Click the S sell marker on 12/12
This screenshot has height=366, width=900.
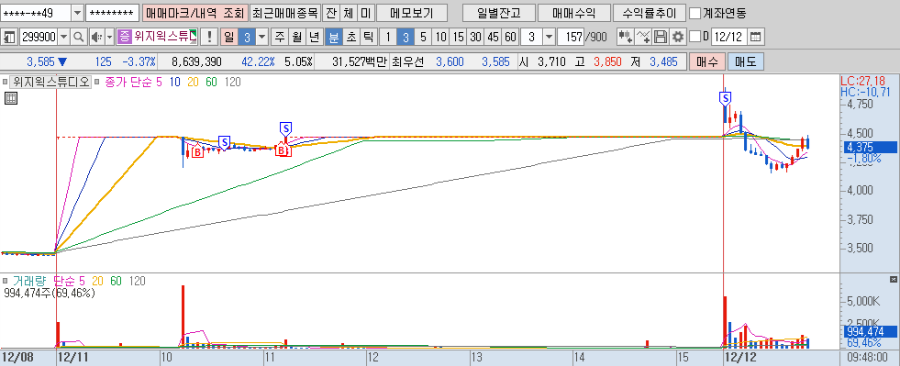(726, 99)
